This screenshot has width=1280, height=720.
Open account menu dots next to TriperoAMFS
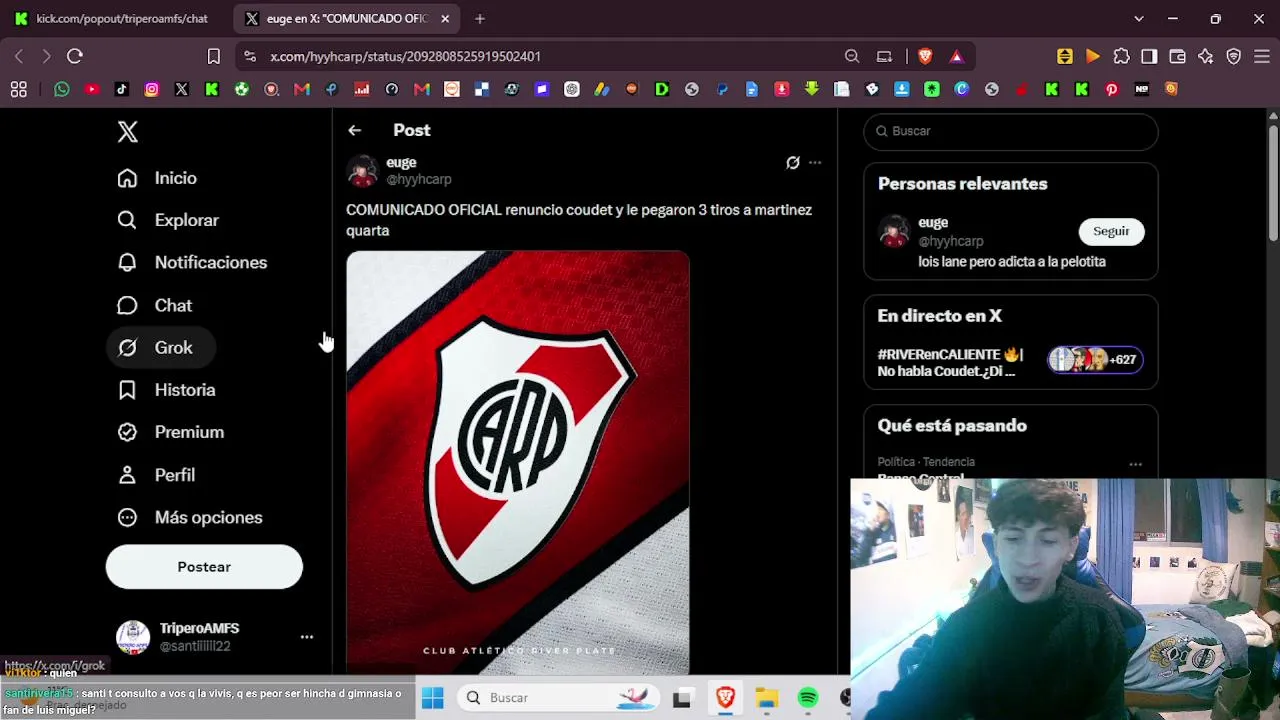pos(307,637)
